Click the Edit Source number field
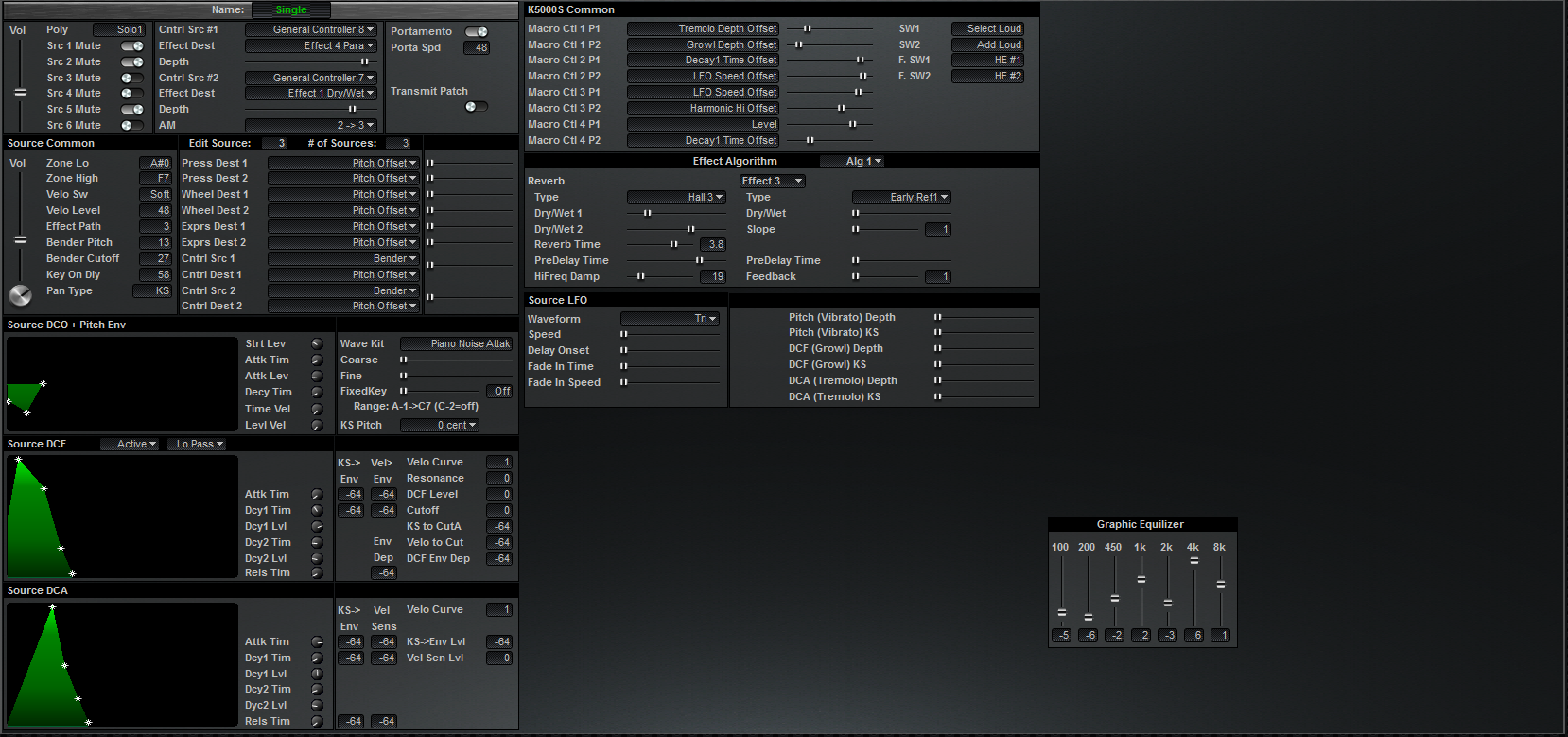The height and width of the screenshot is (737, 1568). pyautogui.click(x=274, y=144)
